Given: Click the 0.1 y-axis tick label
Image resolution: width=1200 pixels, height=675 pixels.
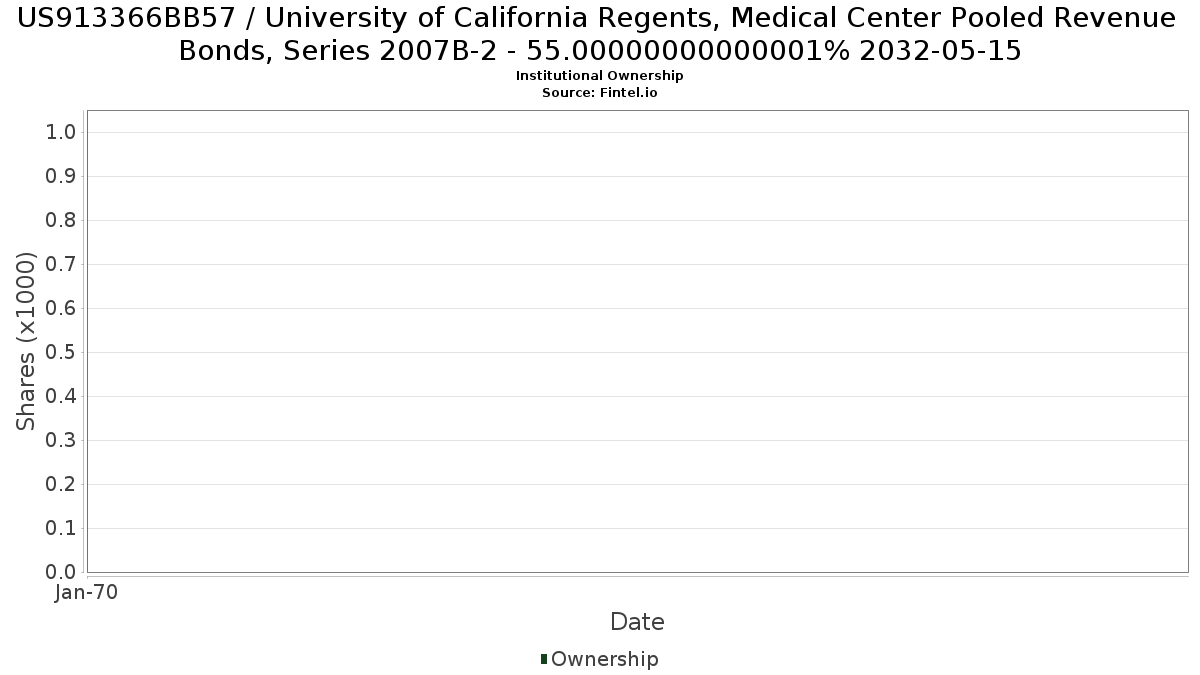Looking at the screenshot, I should 62,529.
